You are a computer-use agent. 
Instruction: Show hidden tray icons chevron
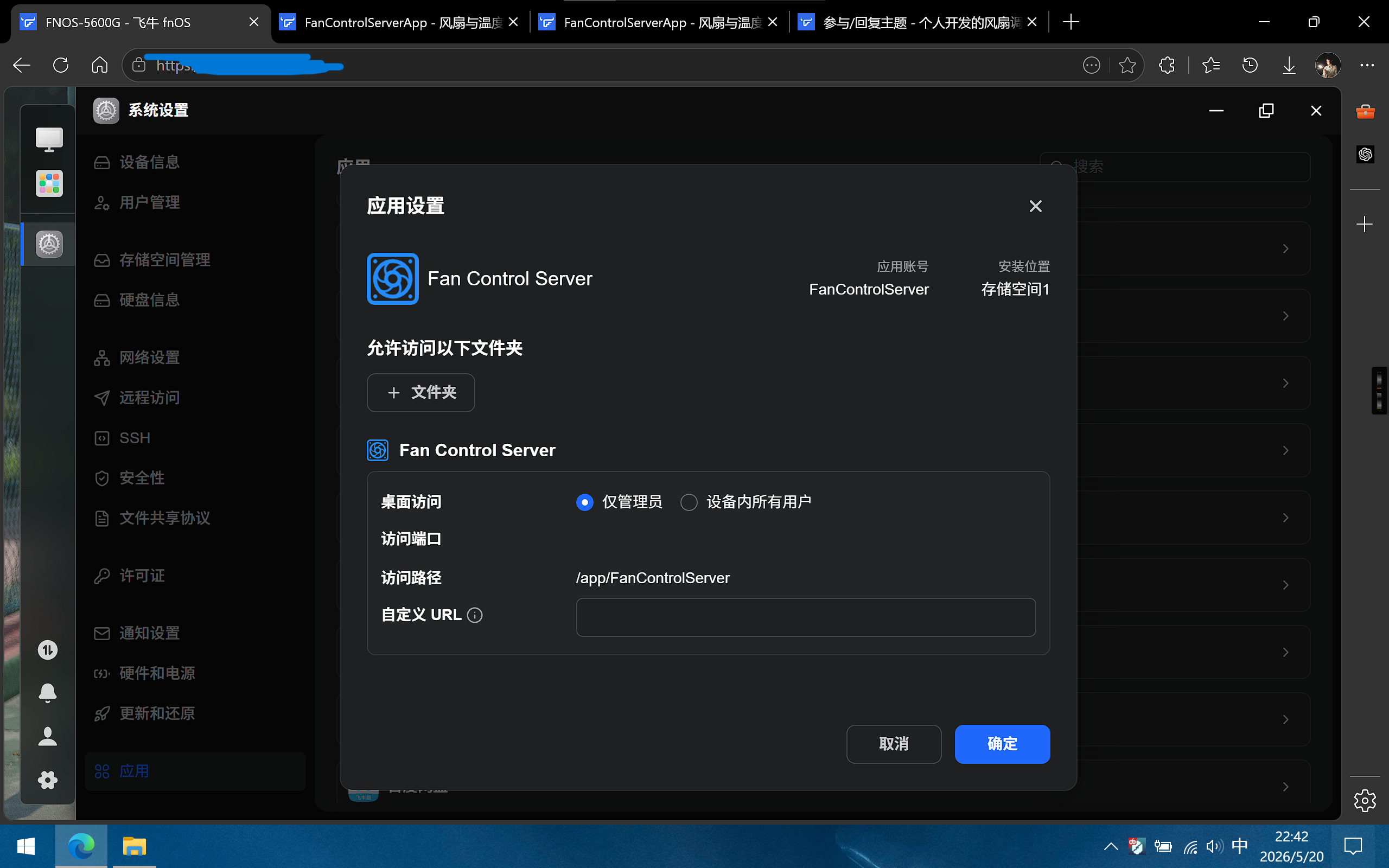pos(1111,846)
